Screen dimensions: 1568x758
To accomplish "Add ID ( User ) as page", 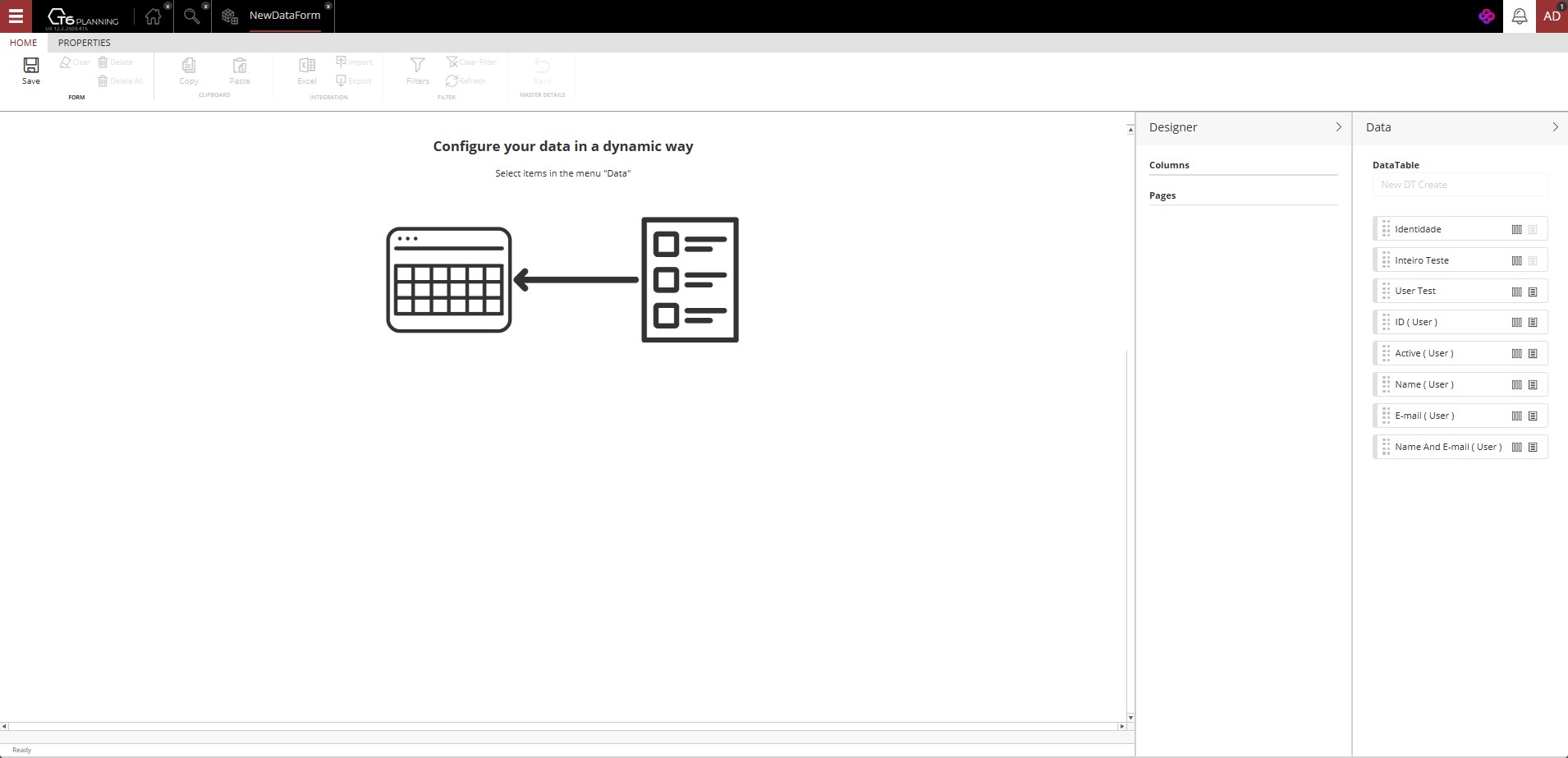I will pos(1533,323).
